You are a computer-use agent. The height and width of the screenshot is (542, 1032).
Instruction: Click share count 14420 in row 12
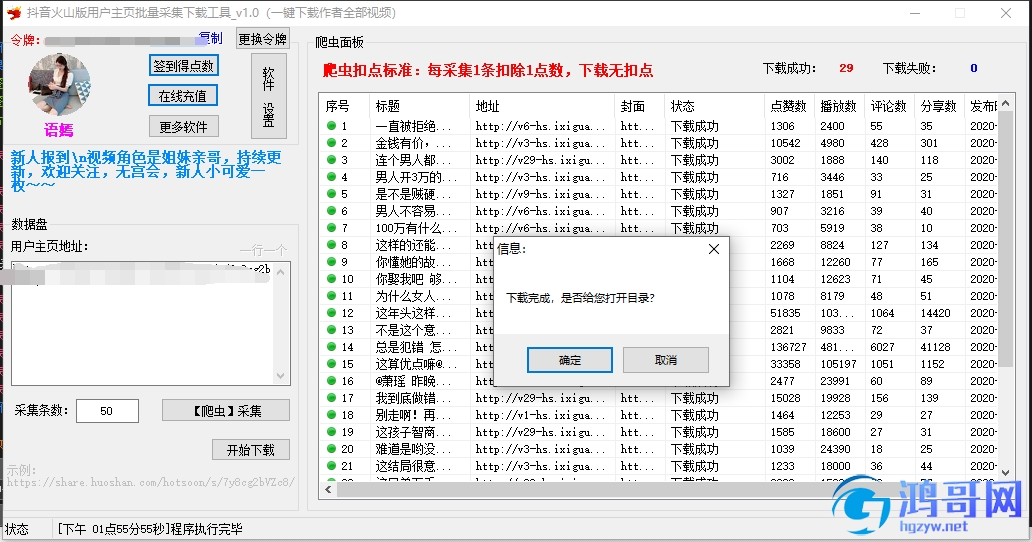[x=935, y=313]
